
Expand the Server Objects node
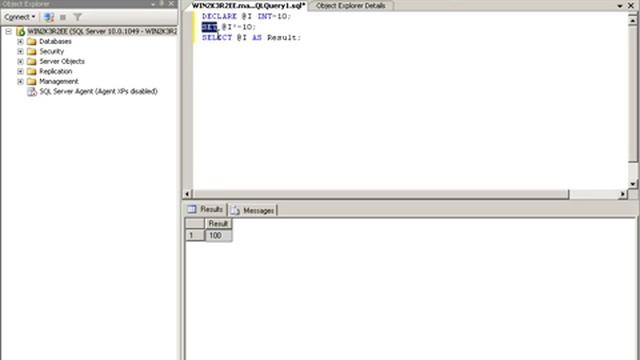20,61
